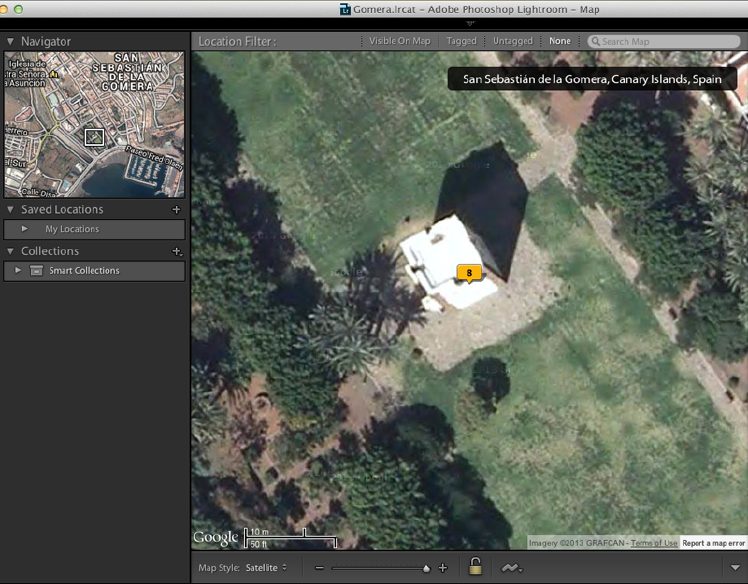Open the GPS tracklog menu icon
Viewport: 748px width, 584px height.
click(511, 568)
